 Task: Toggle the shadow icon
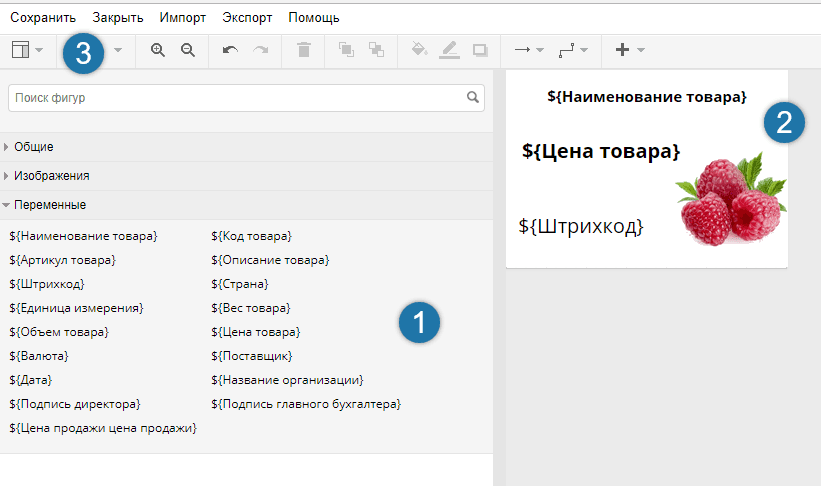(x=480, y=50)
